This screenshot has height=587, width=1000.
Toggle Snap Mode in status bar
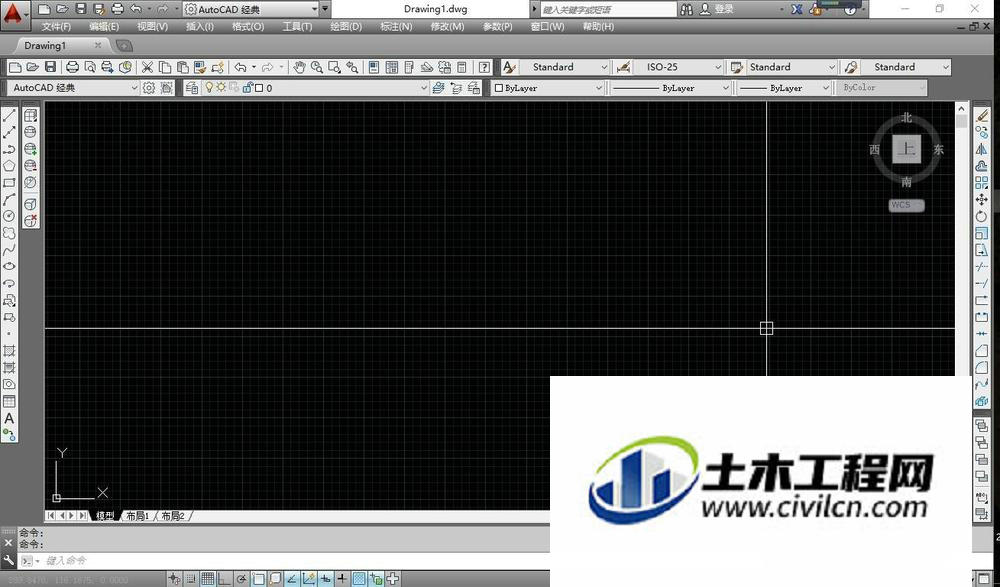pyautogui.click(x=191, y=579)
